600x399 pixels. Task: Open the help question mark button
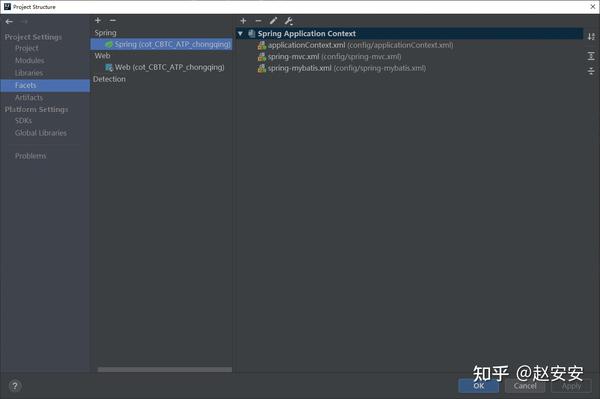click(x=15, y=386)
